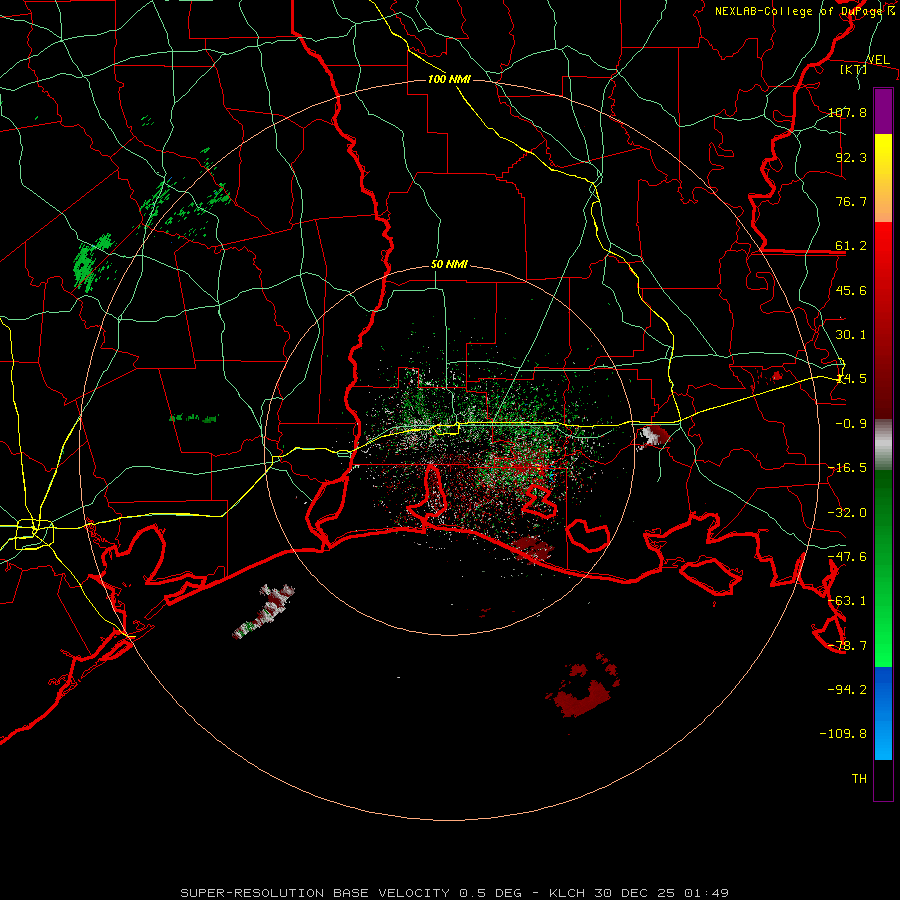Click the black TH segment of the color bar
The image size is (900, 900).
click(x=883, y=780)
